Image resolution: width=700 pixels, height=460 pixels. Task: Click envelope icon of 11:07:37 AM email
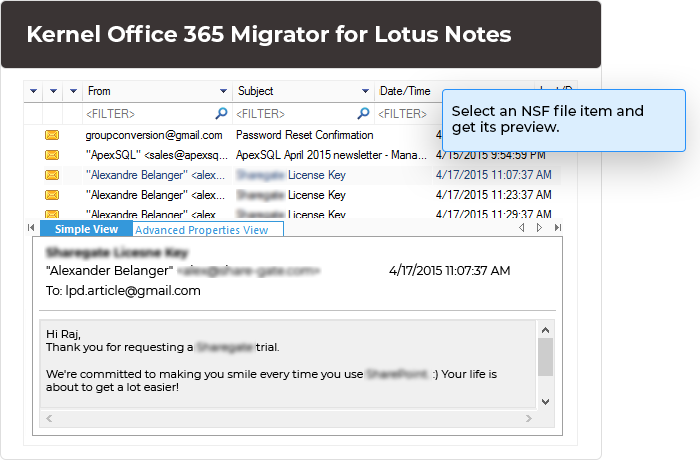pos(52,175)
